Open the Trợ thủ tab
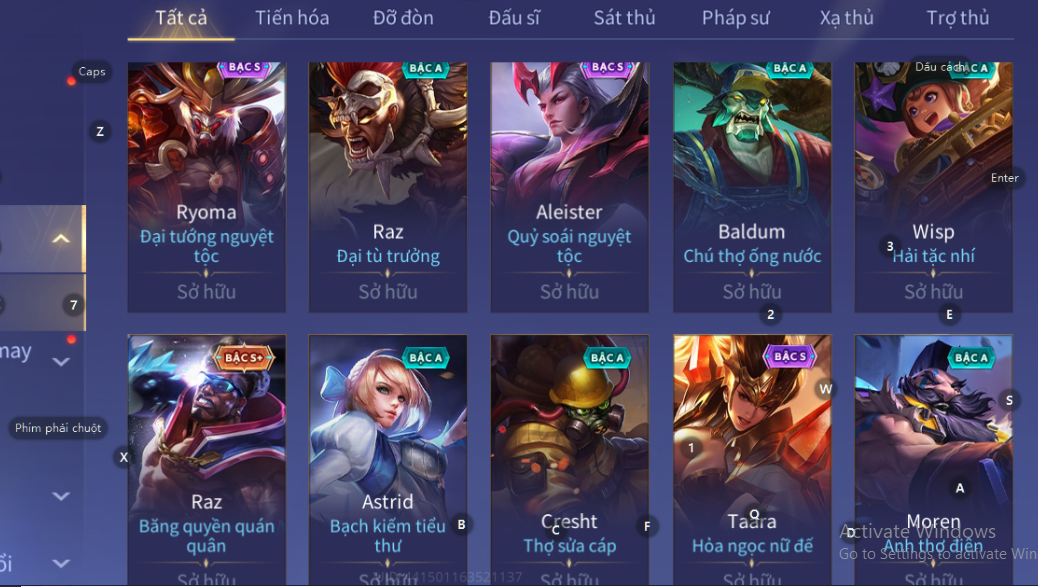Viewport: 1038px width, 587px height. point(957,18)
